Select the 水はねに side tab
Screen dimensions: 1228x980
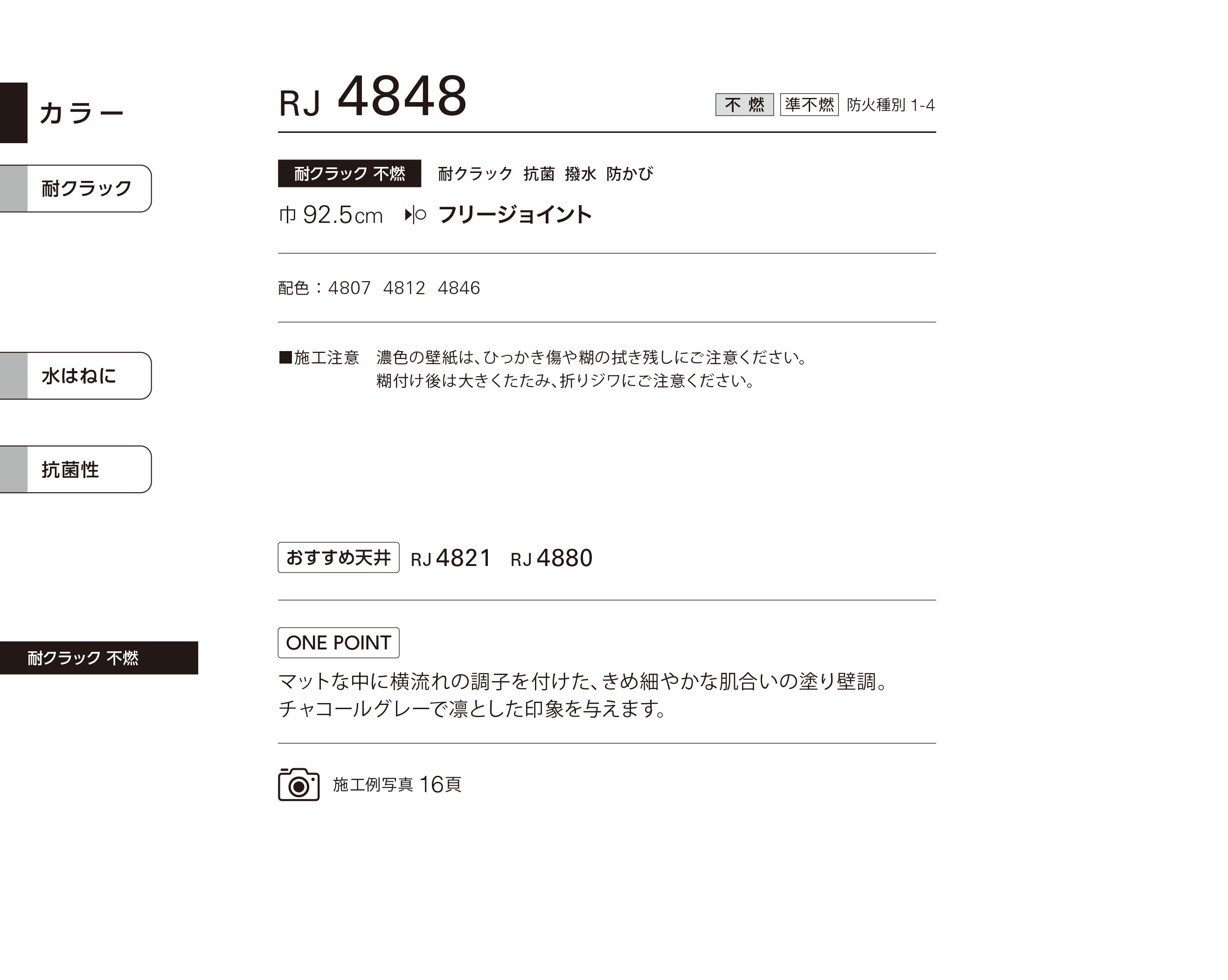pos(76,376)
